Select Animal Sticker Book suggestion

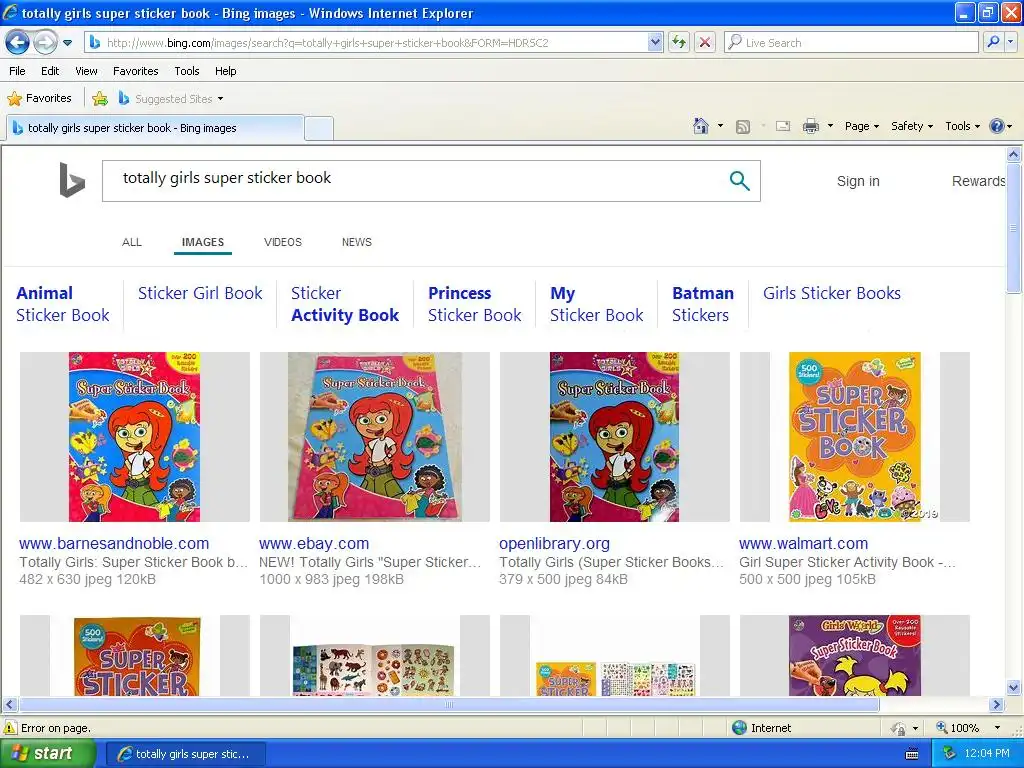(x=63, y=304)
